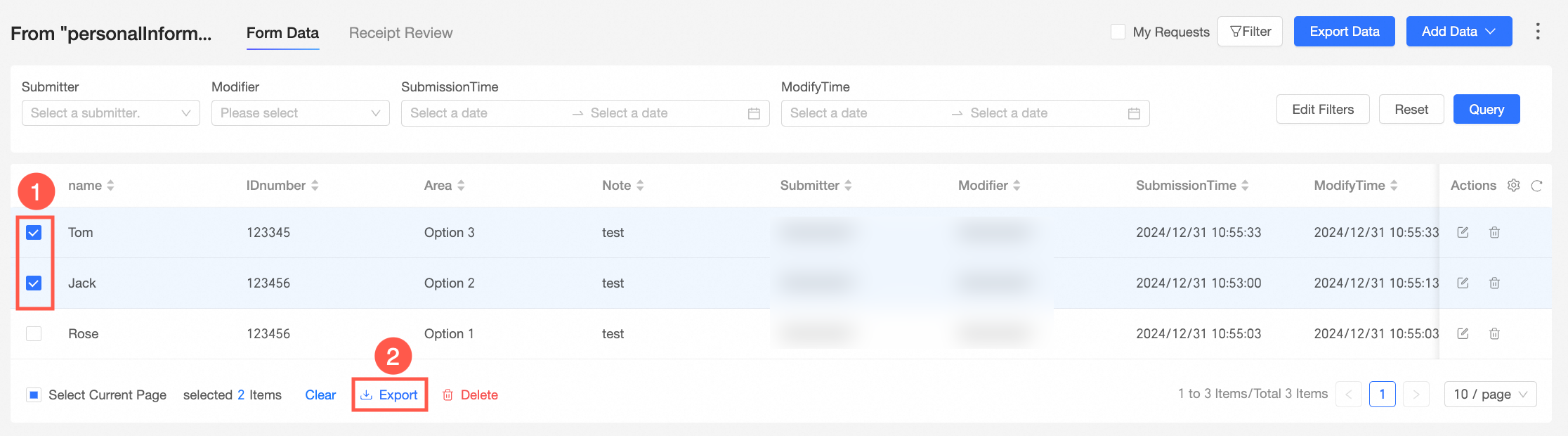This screenshot has height=436, width=1568.
Task: Click the delete trash icon for Jack's row
Action: 1494,283
